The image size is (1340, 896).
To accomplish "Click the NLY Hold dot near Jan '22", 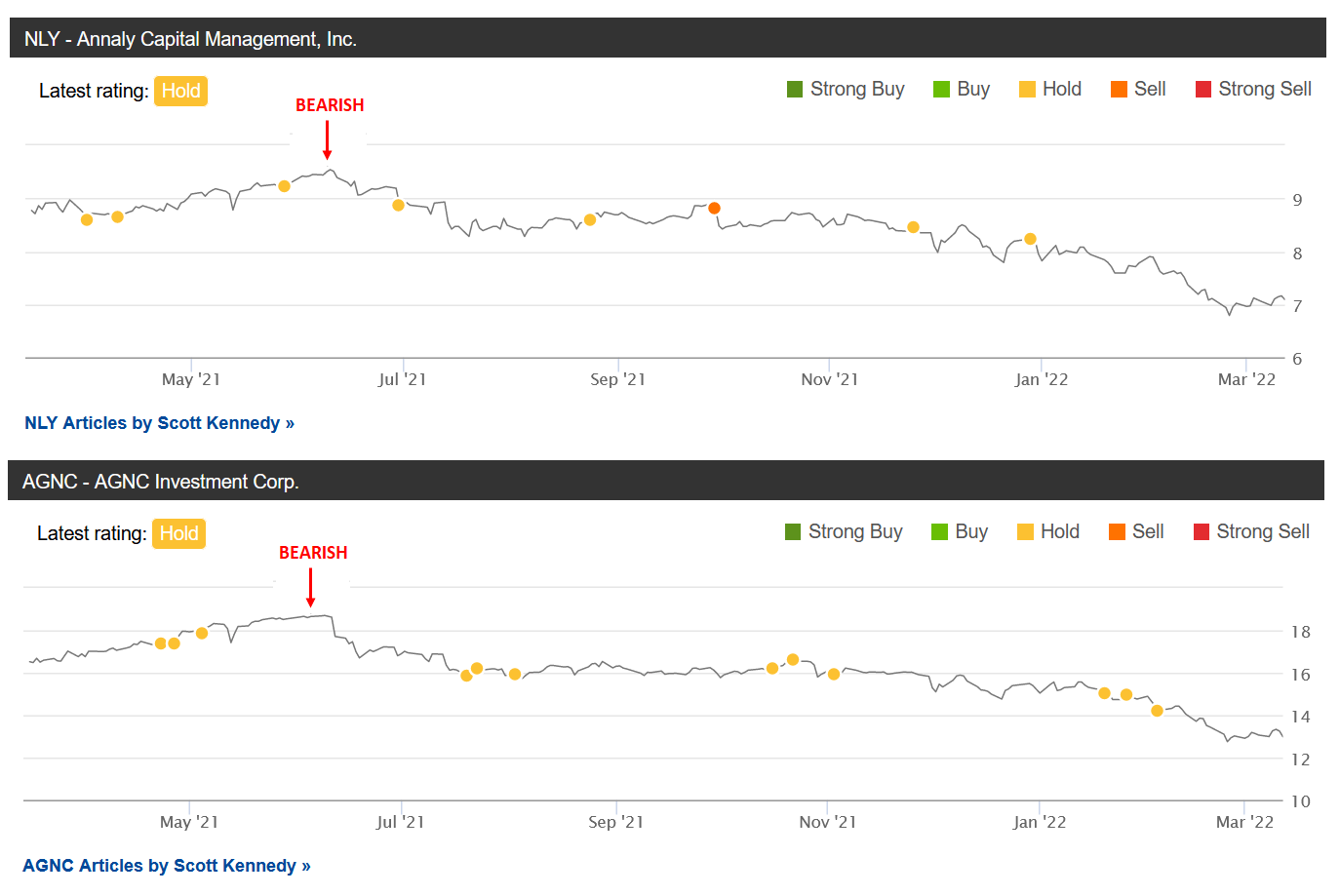I will [x=1030, y=239].
